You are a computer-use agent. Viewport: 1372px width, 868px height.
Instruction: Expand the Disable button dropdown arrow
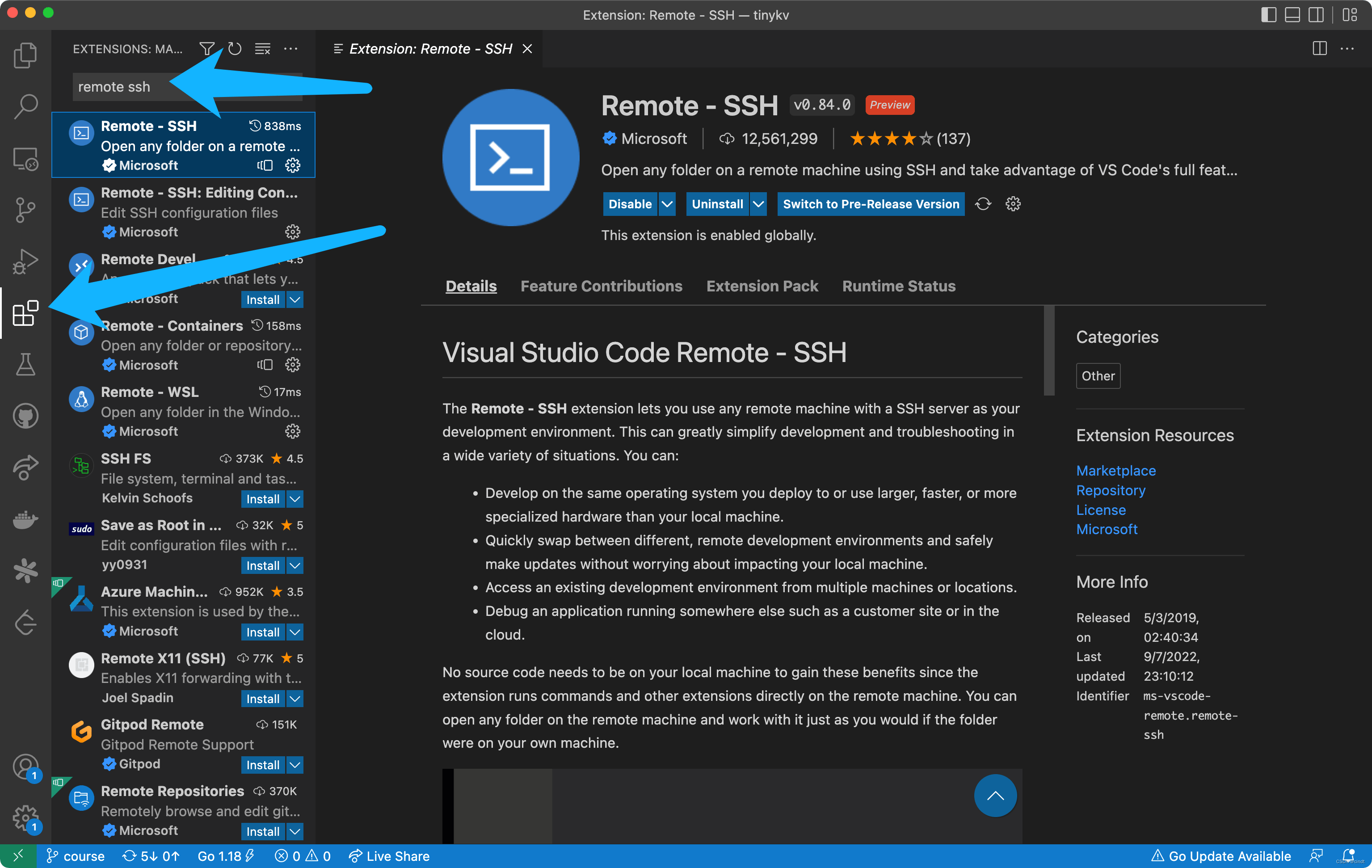pos(667,204)
